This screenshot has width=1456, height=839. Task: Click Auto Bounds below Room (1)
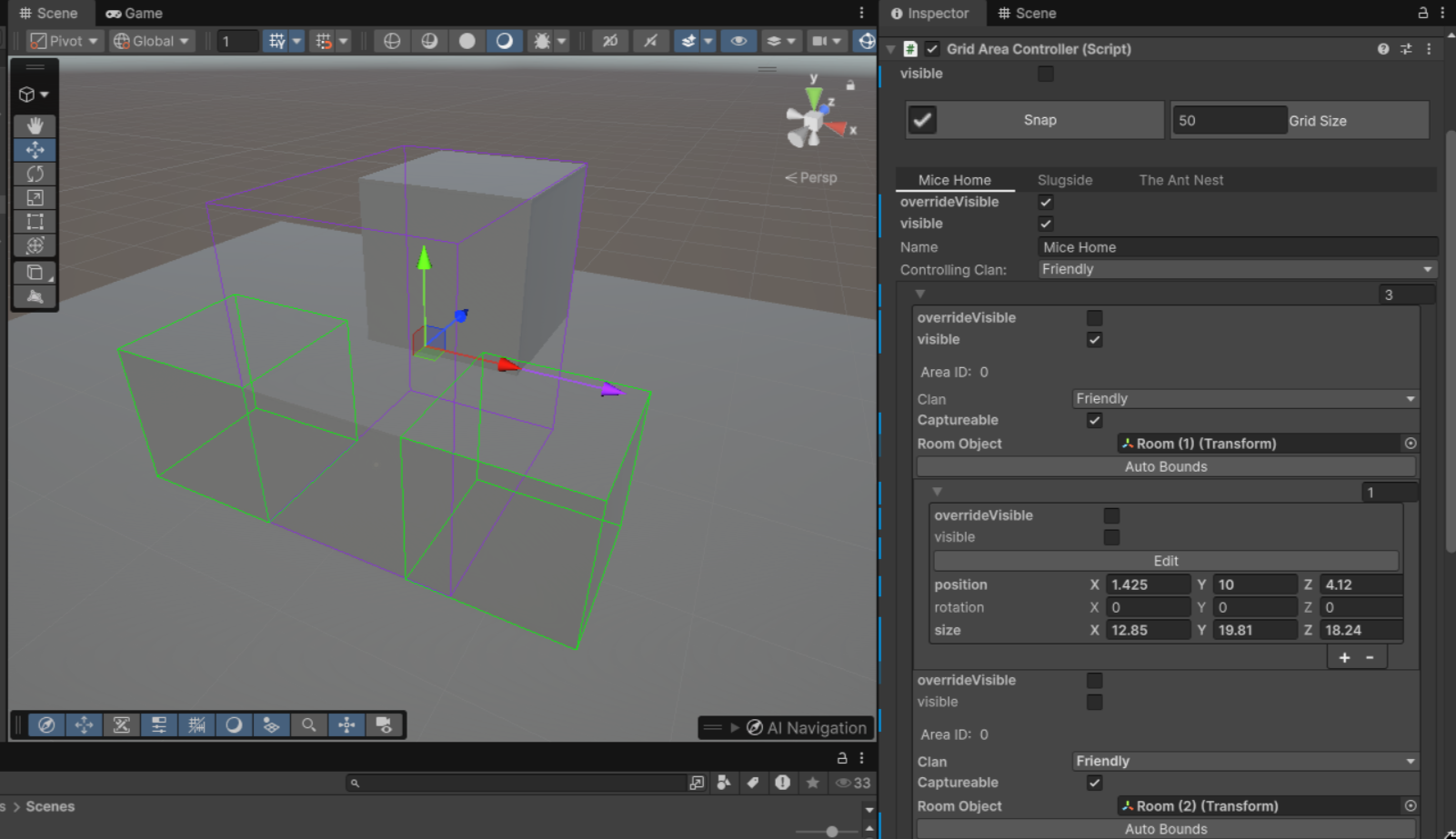1166,467
